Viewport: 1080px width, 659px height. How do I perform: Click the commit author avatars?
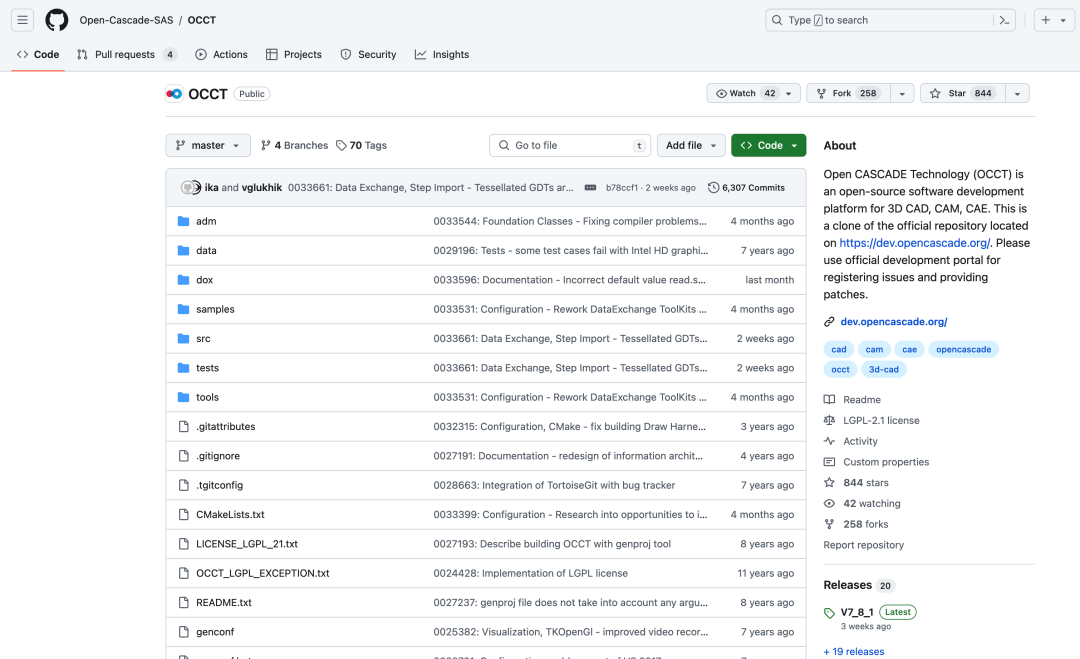tap(190, 187)
